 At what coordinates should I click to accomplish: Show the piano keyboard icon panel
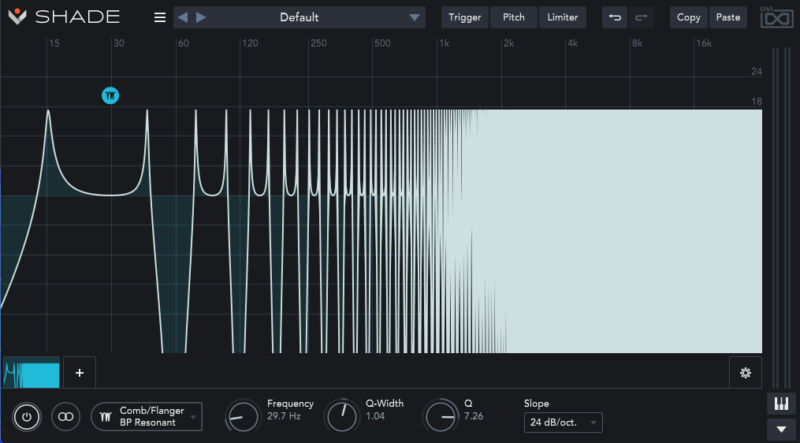pyautogui.click(x=781, y=404)
